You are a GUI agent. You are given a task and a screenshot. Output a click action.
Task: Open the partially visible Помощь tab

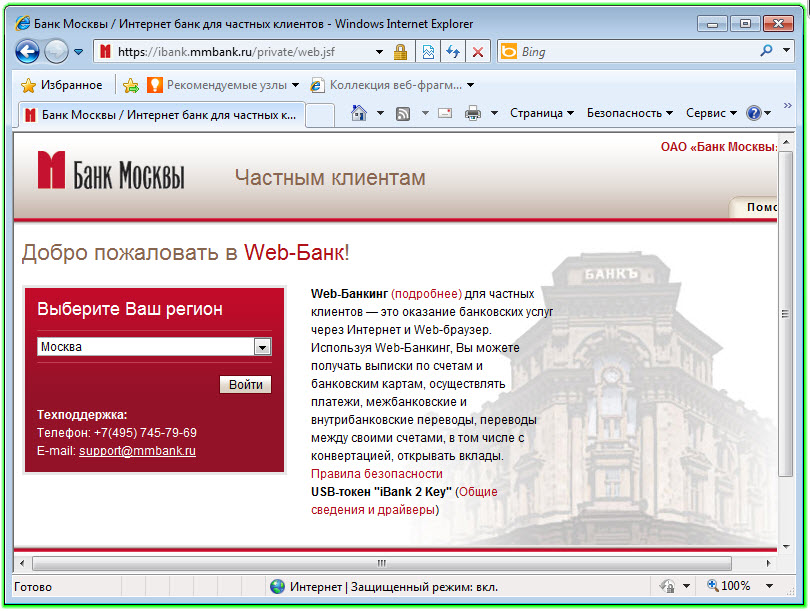pyautogui.click(x=753, y=207)
